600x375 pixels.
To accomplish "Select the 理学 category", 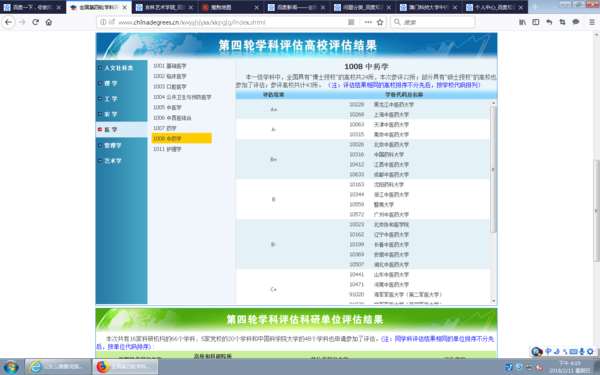I will (x=111, y=83).
